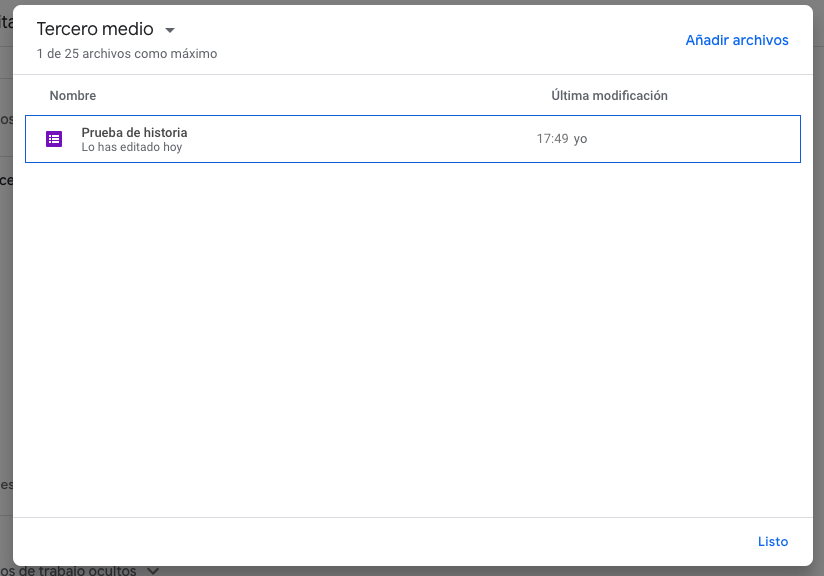The image size is (824, 576).
Task: Click Añadir archivos link
Action: pyautogui.click(x=736, y=40)
